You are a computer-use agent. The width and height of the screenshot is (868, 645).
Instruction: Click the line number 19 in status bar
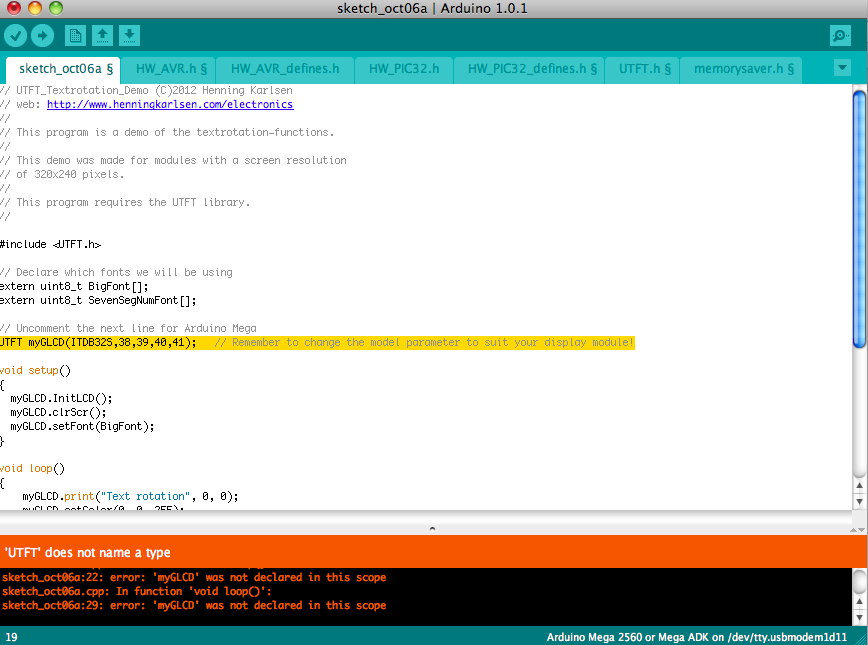(x=11, y=637)
